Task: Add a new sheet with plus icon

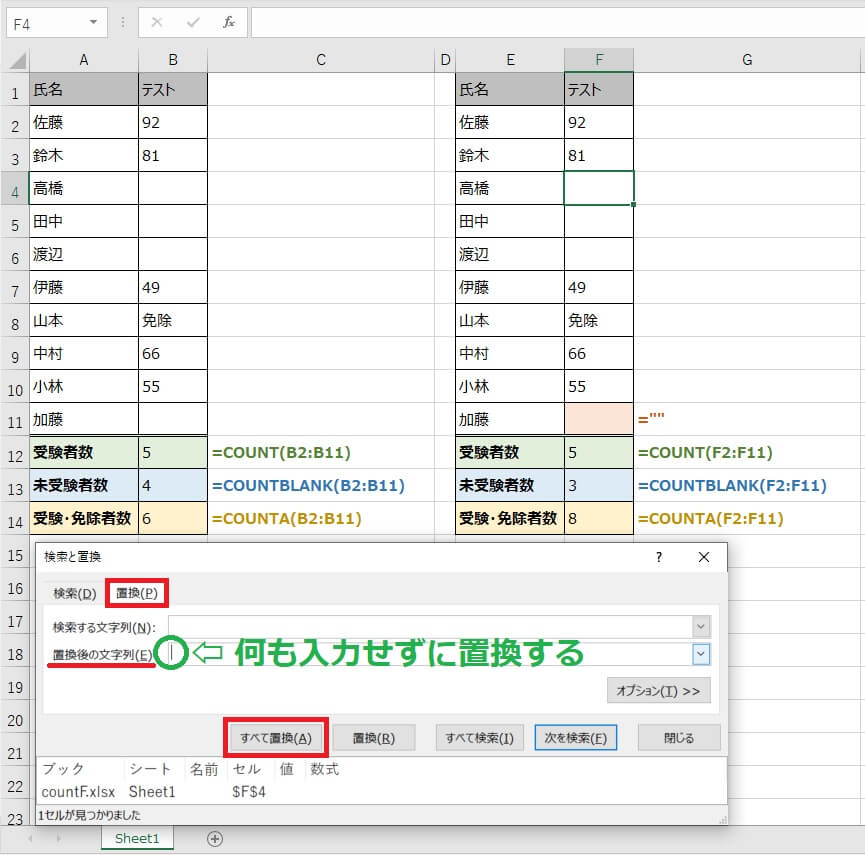Action: [x=214, y=839]
